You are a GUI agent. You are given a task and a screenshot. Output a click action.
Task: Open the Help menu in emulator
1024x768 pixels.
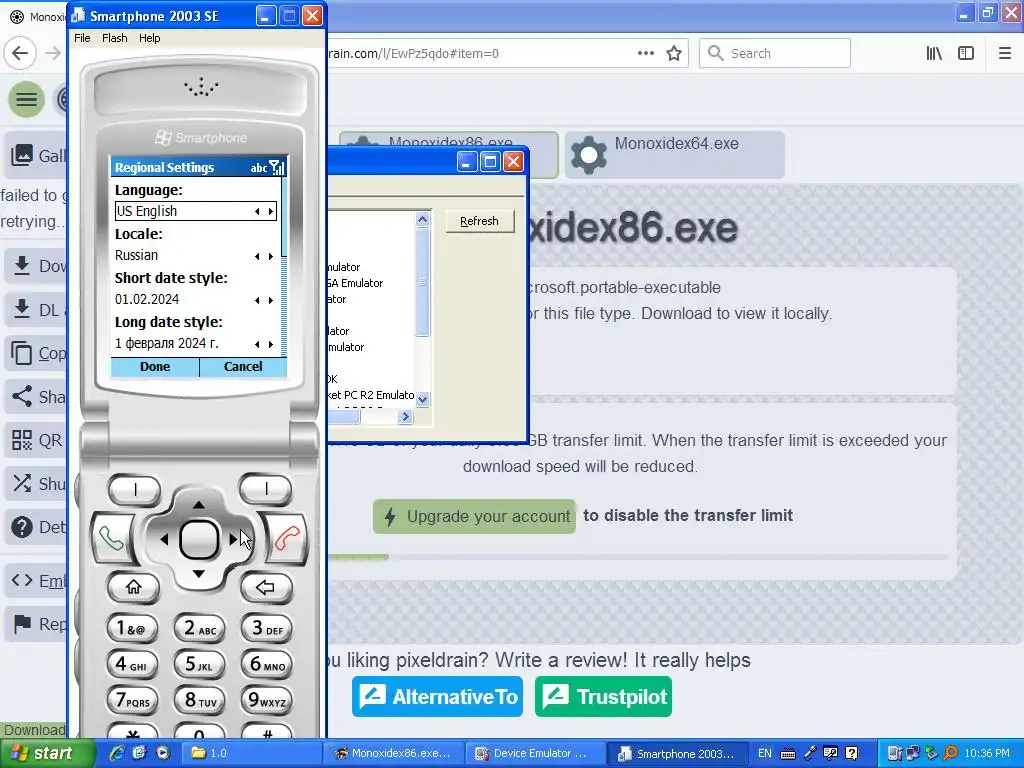(150, 38)
